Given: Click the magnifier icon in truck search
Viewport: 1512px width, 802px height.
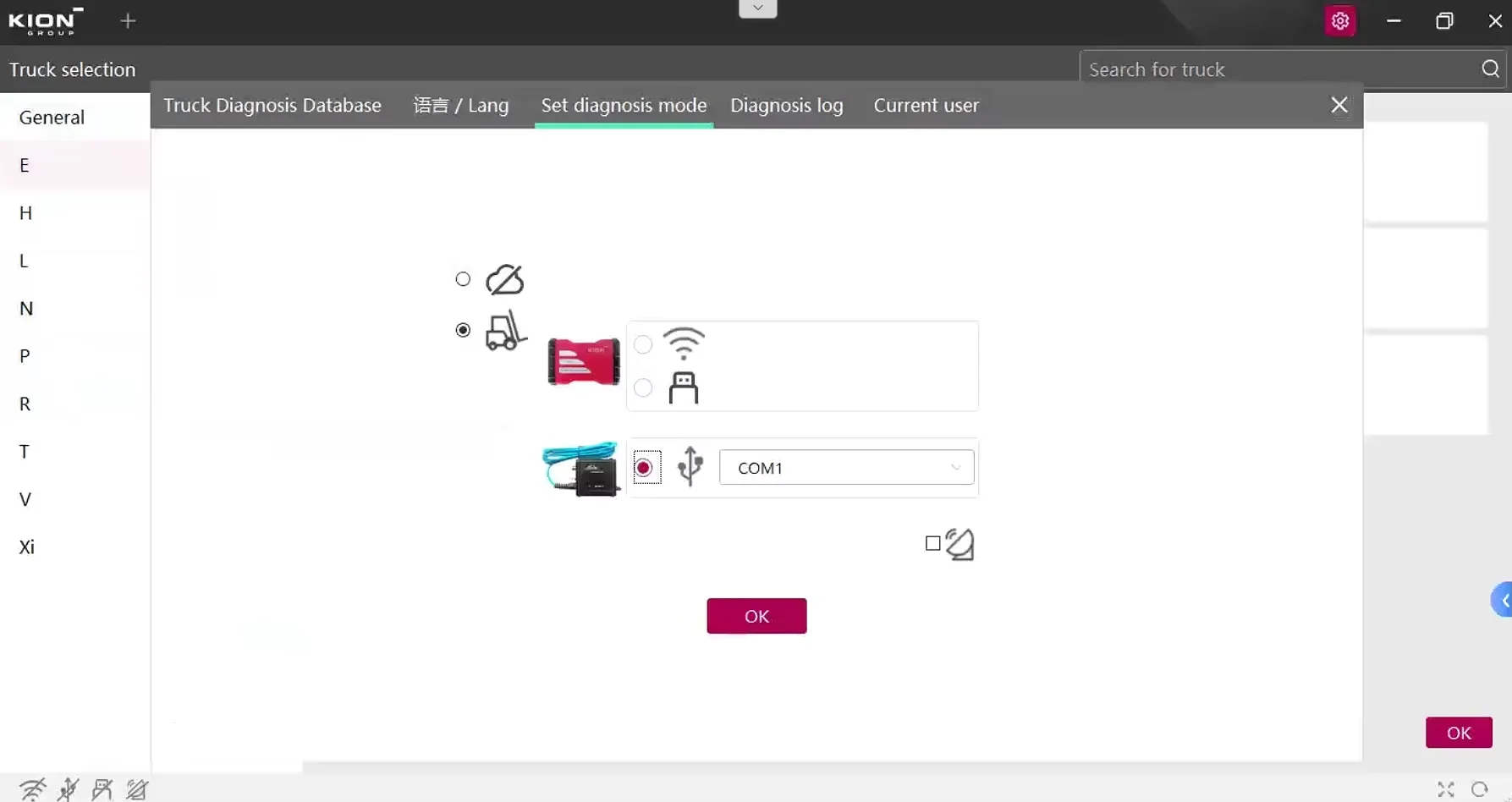Looking at the screenshot, I should tap(1490, 69).
